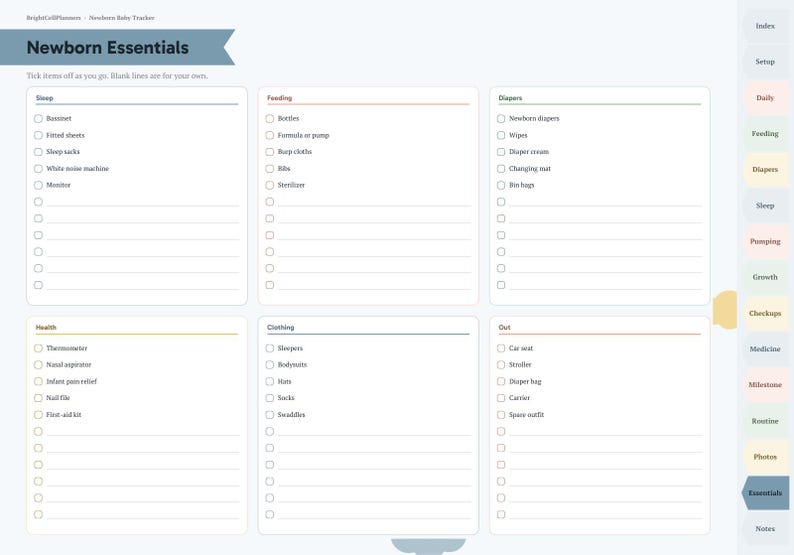The width and height of the screenshot is (794, 555).
Task: Open the Diapers side tab
Action: point(765,170)
